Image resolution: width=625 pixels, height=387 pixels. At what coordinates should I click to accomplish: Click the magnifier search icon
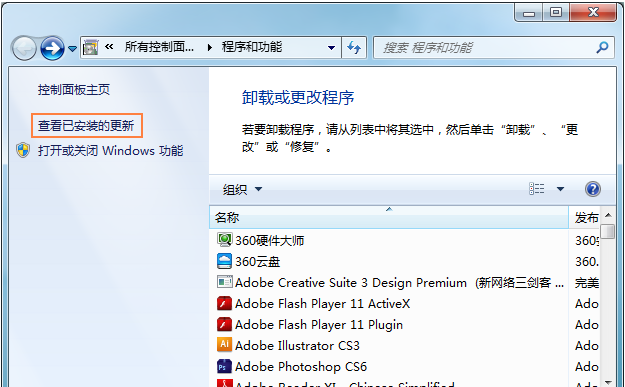(x=602, y=48)
